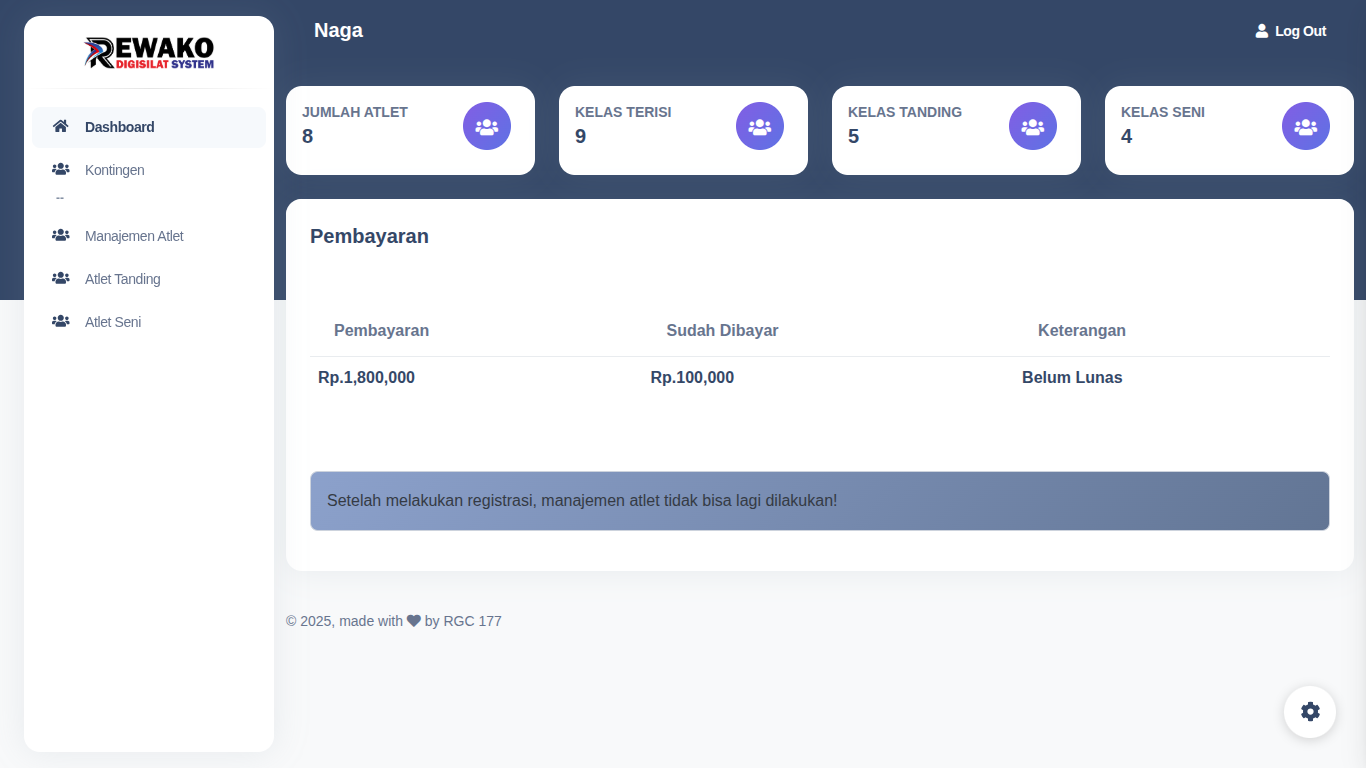
Task: Open the Kontingen menu entry
Action: [x=114, y=170]
